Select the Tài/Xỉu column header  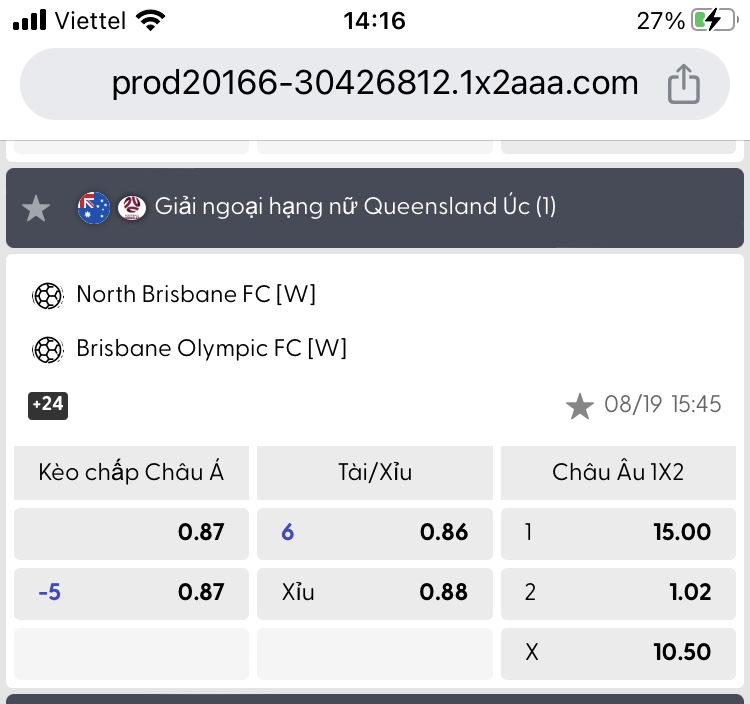(x=375, y=473)
